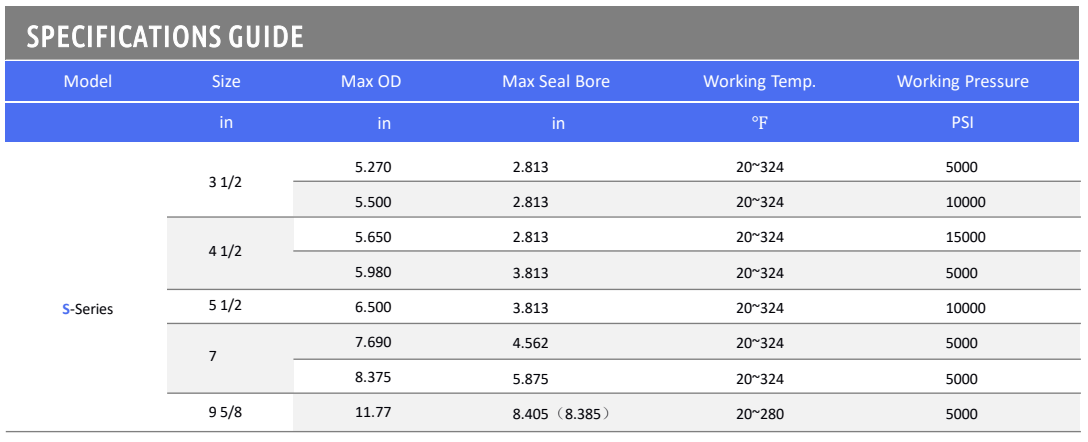Select the 4.562 seal bore value
The image size is (1088, 442).
(531, 343)
